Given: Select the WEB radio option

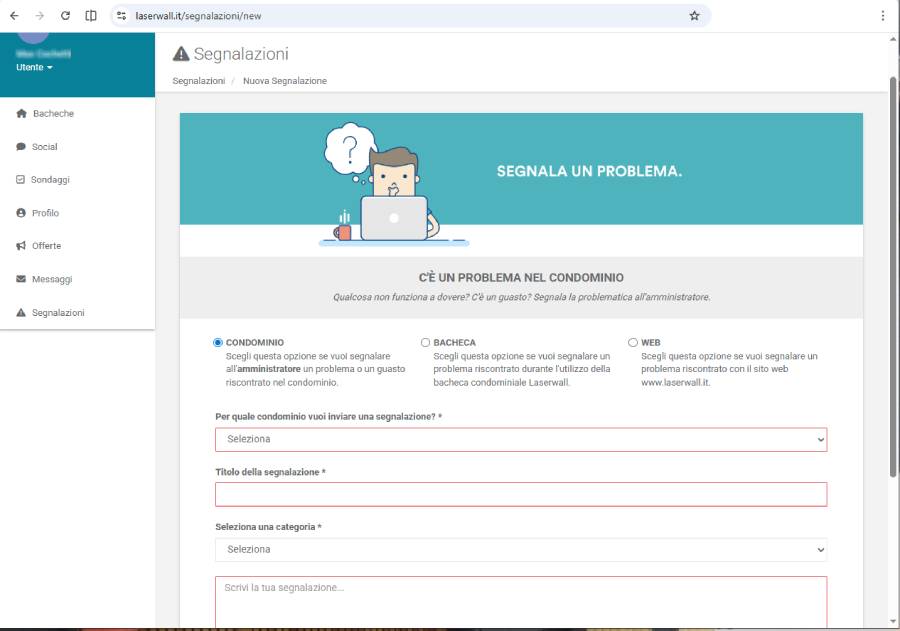Looking at the screenshot, I should pos(633,342).
